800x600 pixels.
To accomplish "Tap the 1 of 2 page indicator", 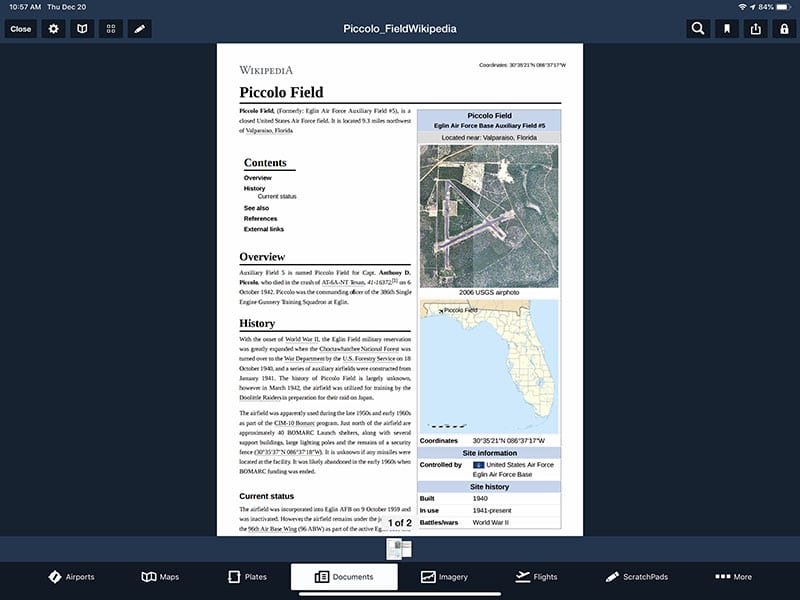I will (399, 522).
